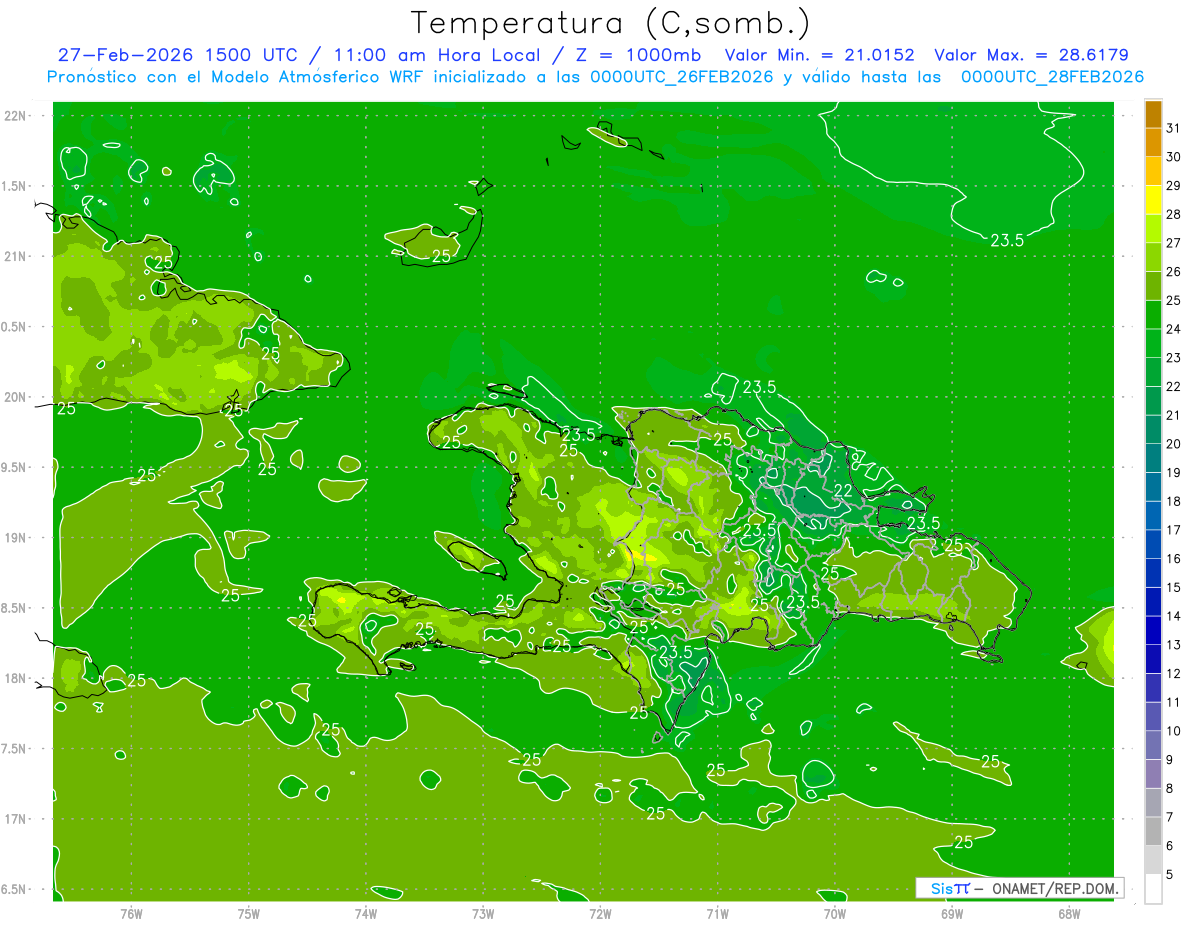The width and height of the screenshot is (1200, 927).
Task: Select the 'Valor Max. = 28.6179' readout
Action: (1031, 56)
